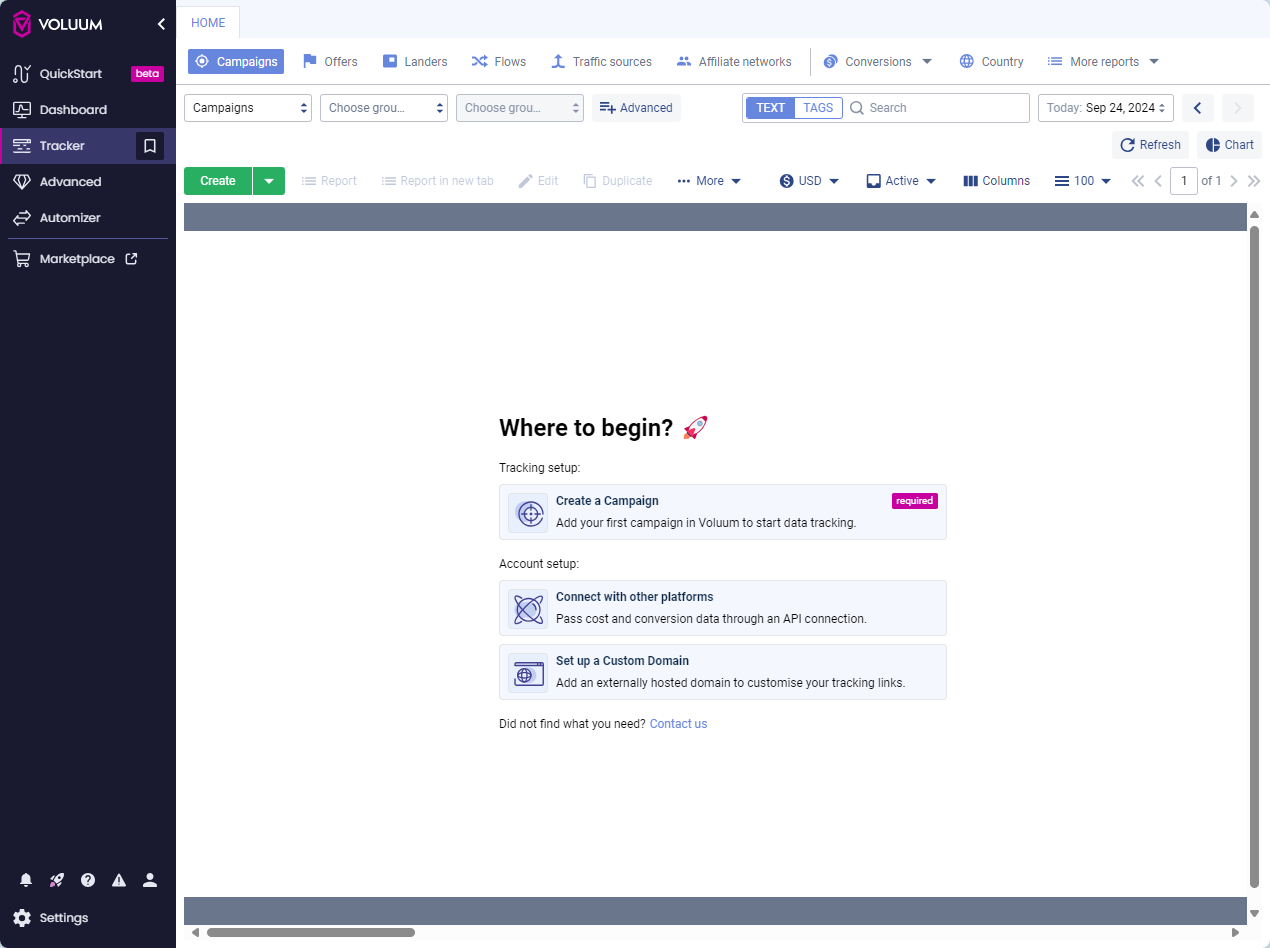Click the Voluum logo icon
The height and width of the screenshot is (948, 1270).
[x=21, y=24]
